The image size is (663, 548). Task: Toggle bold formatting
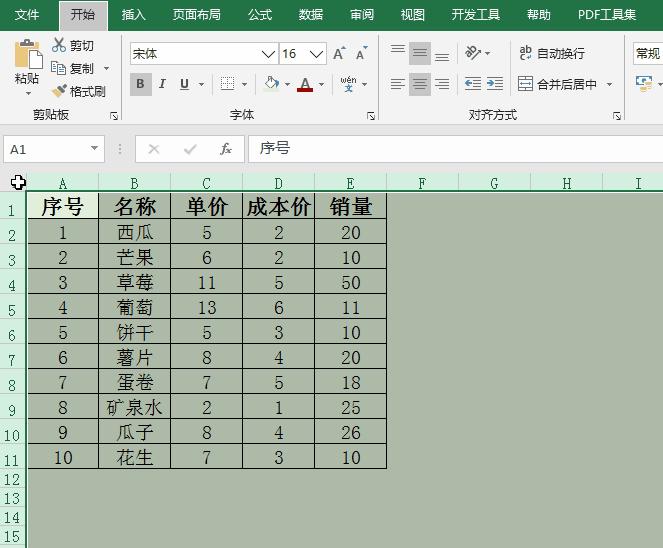pyautogui.click(x=140, y=84)
